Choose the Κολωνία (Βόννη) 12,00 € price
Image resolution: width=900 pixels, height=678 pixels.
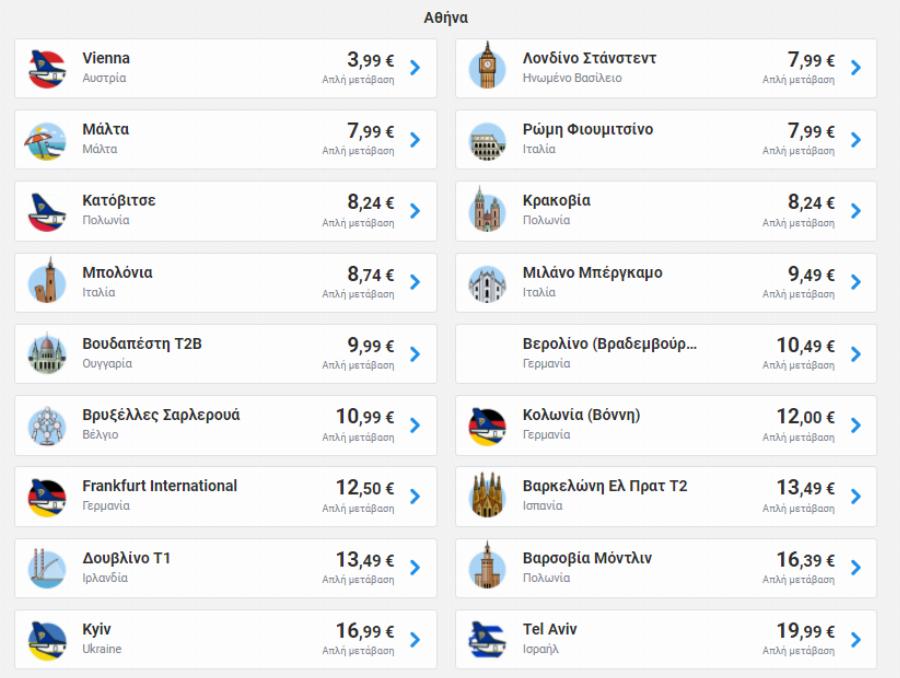coord(806,417)
